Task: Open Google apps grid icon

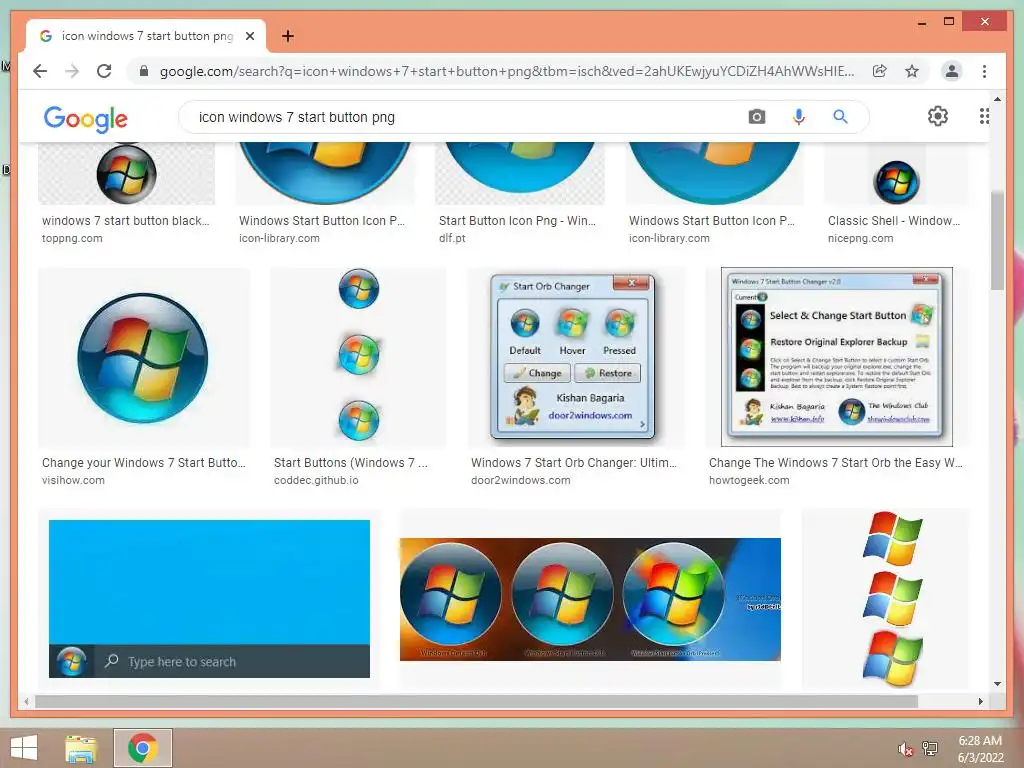Action: point(984,116)
